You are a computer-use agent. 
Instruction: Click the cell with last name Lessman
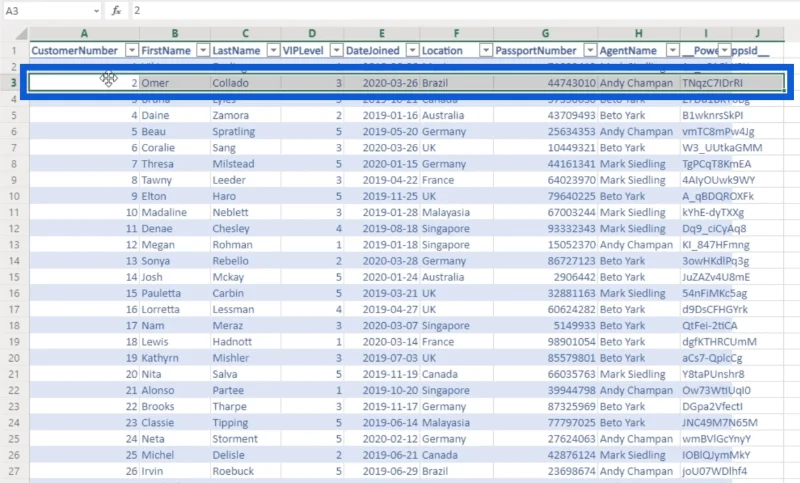point(245,310)
